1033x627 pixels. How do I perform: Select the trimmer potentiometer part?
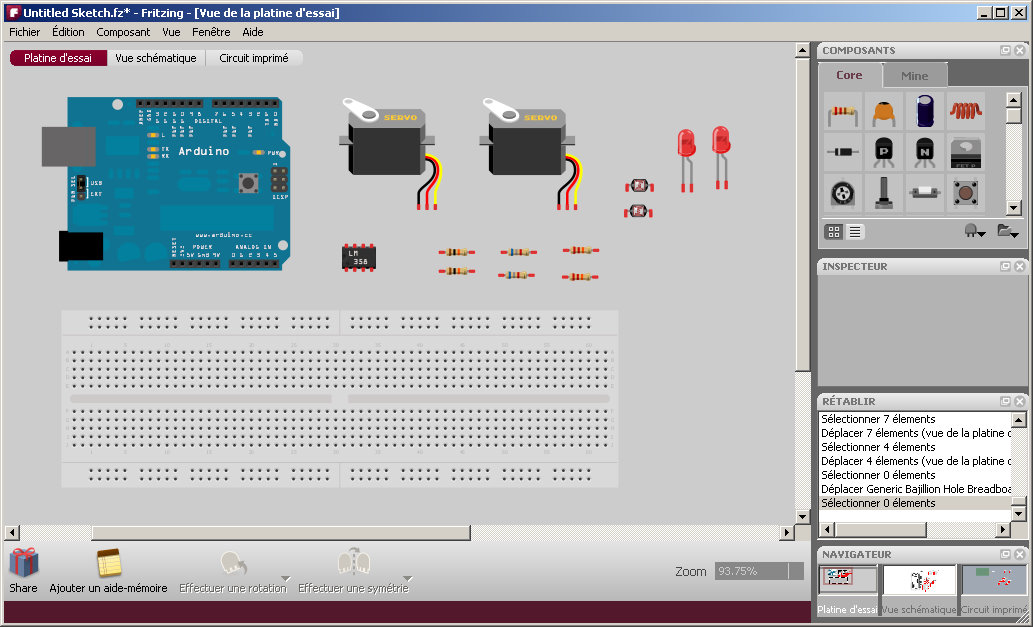[x=843, y=193]
